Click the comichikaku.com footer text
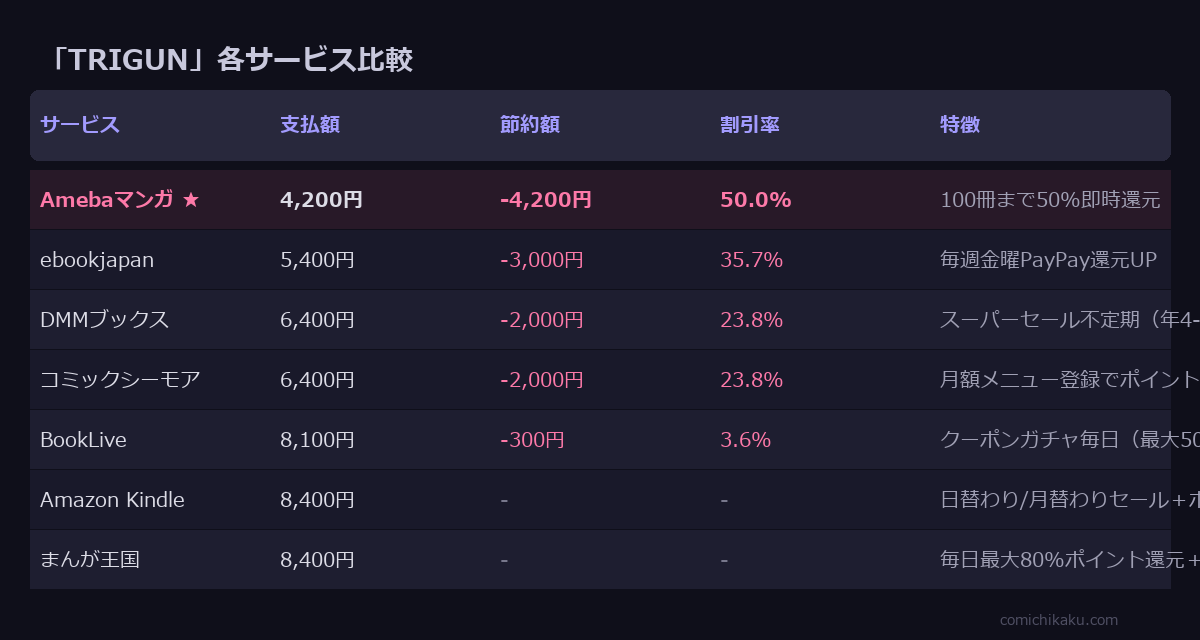The height and width of the screenshot is (640, 1200). 1059,620
